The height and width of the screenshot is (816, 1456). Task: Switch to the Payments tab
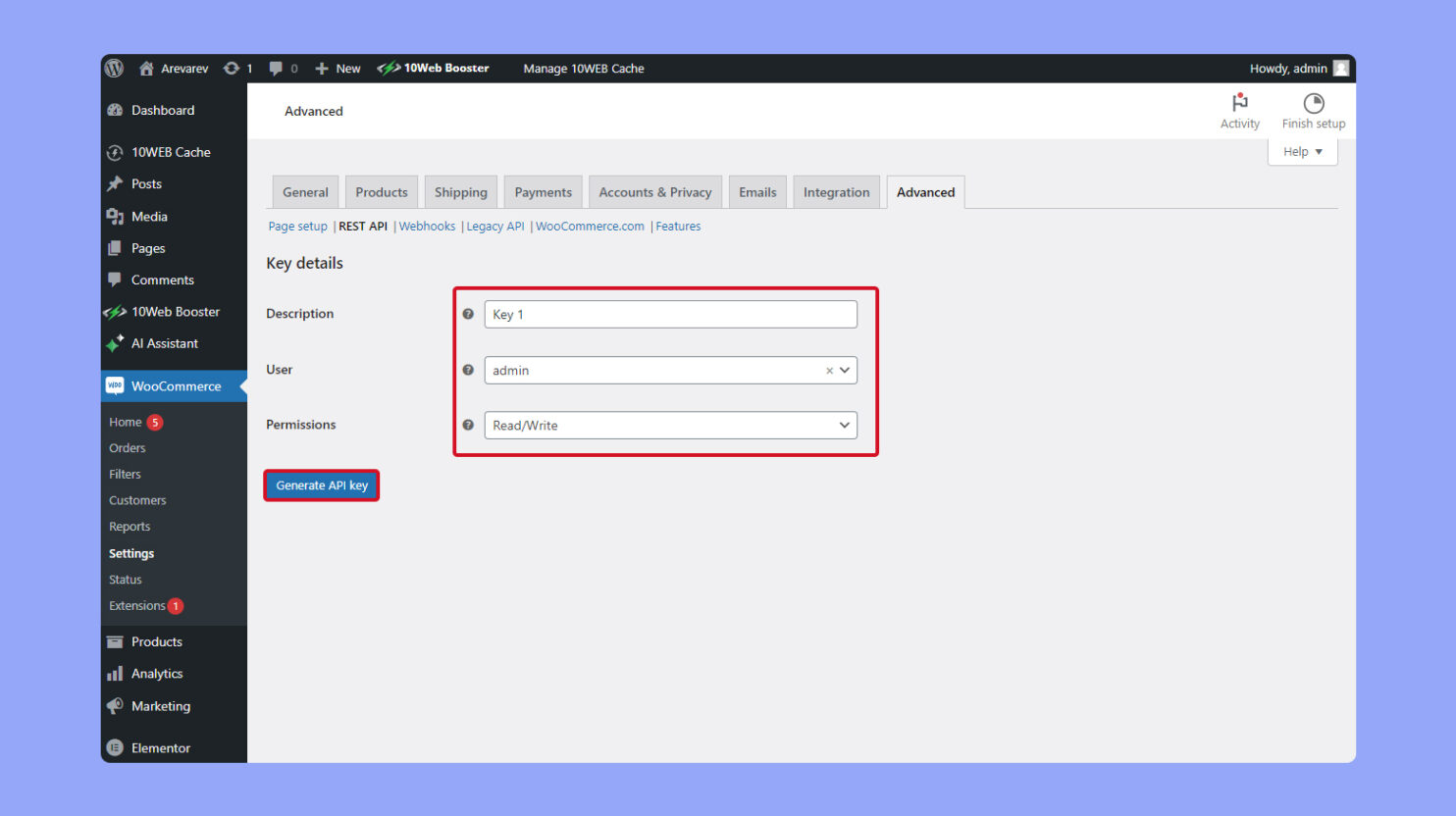coord(543,191)
